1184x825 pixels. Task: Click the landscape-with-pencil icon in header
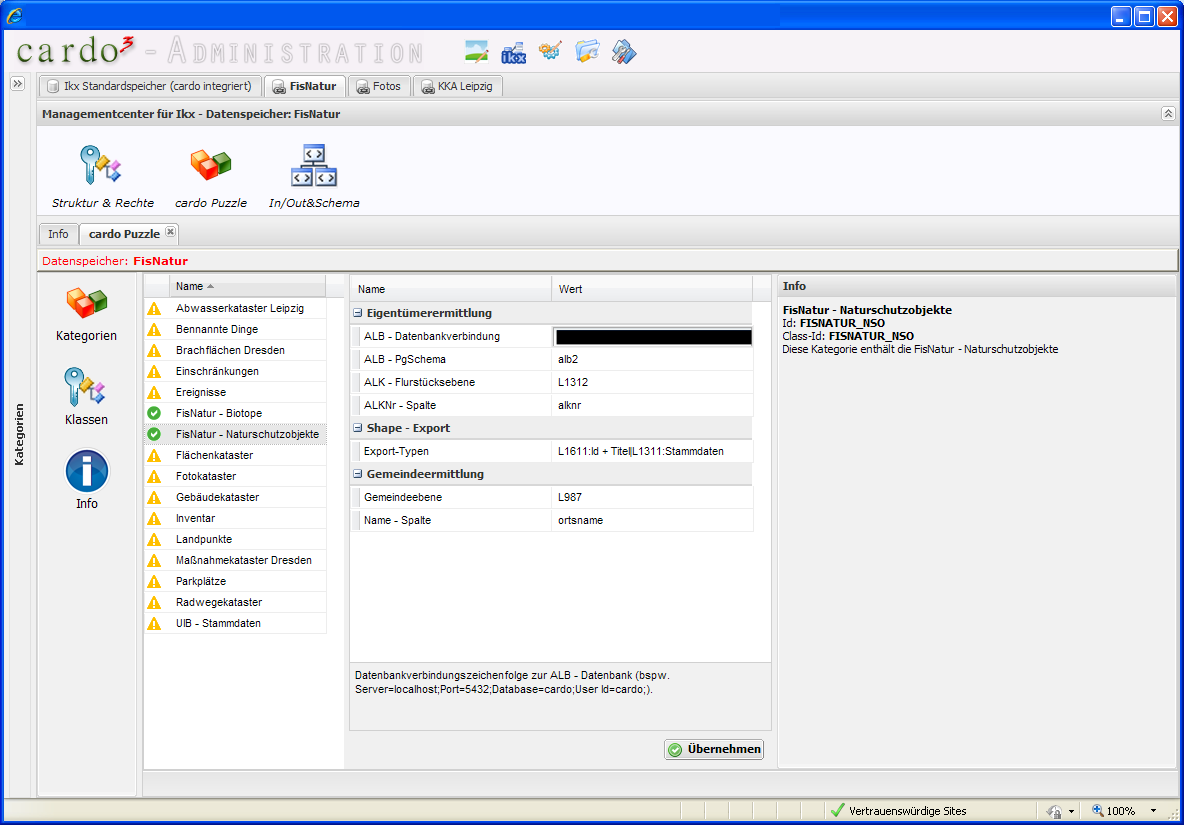pyautogui.click(x=477, y=52)
